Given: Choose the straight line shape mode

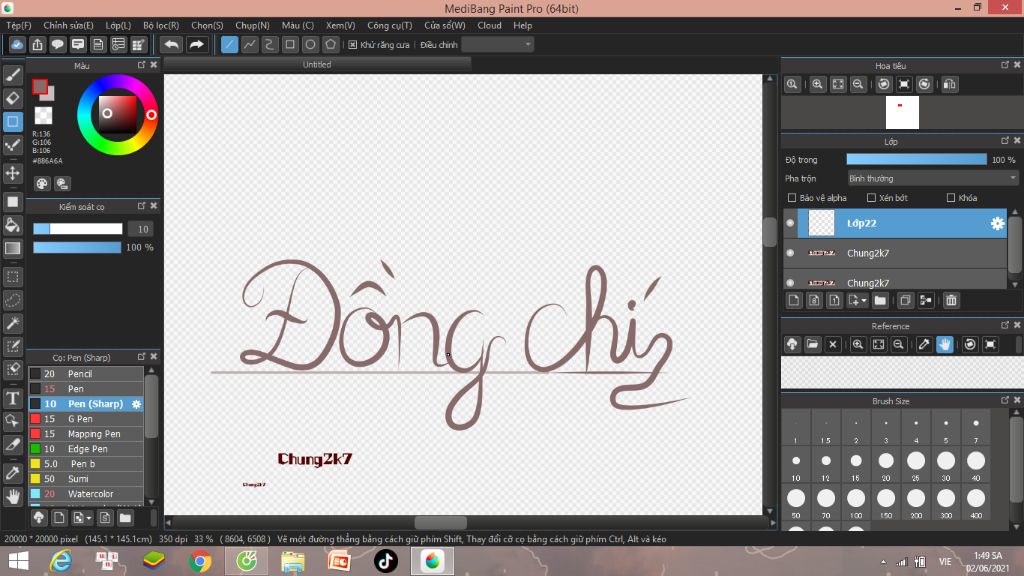Looking at the screenshot, I should pyautogui.click(x=229, y=44).
